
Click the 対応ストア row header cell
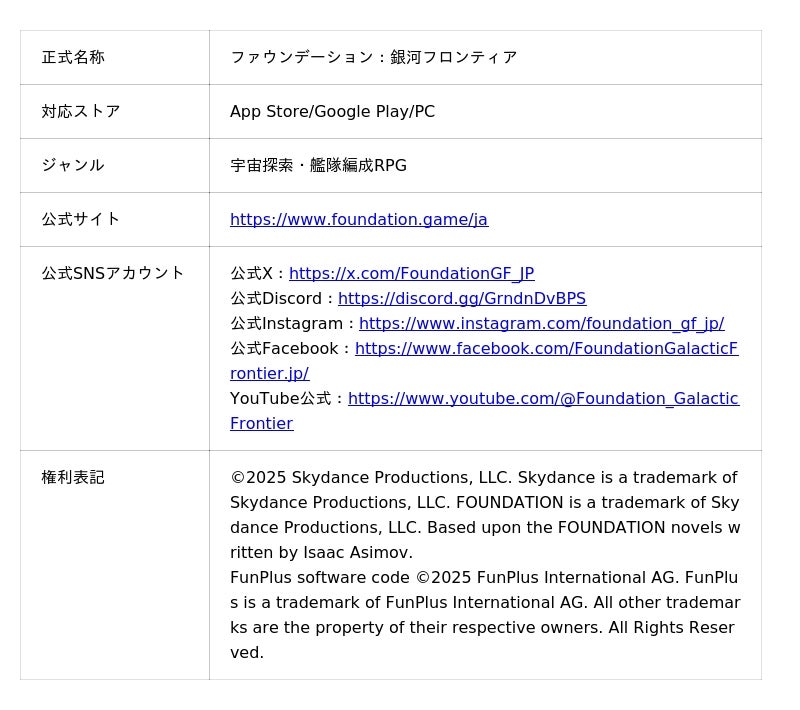(81, 112)
